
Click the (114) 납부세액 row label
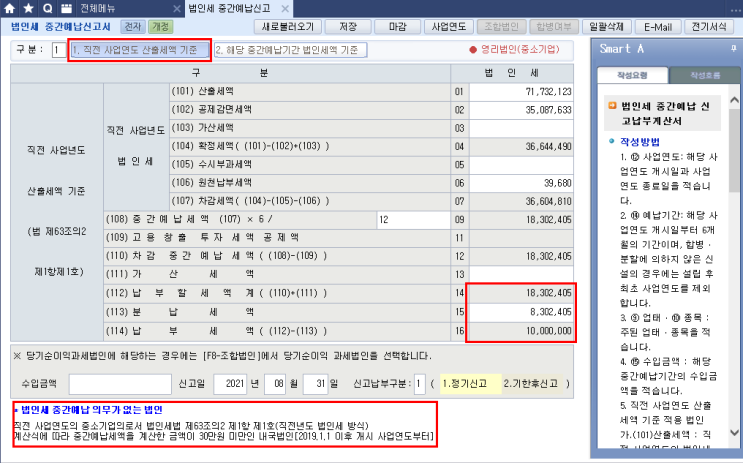216,331
